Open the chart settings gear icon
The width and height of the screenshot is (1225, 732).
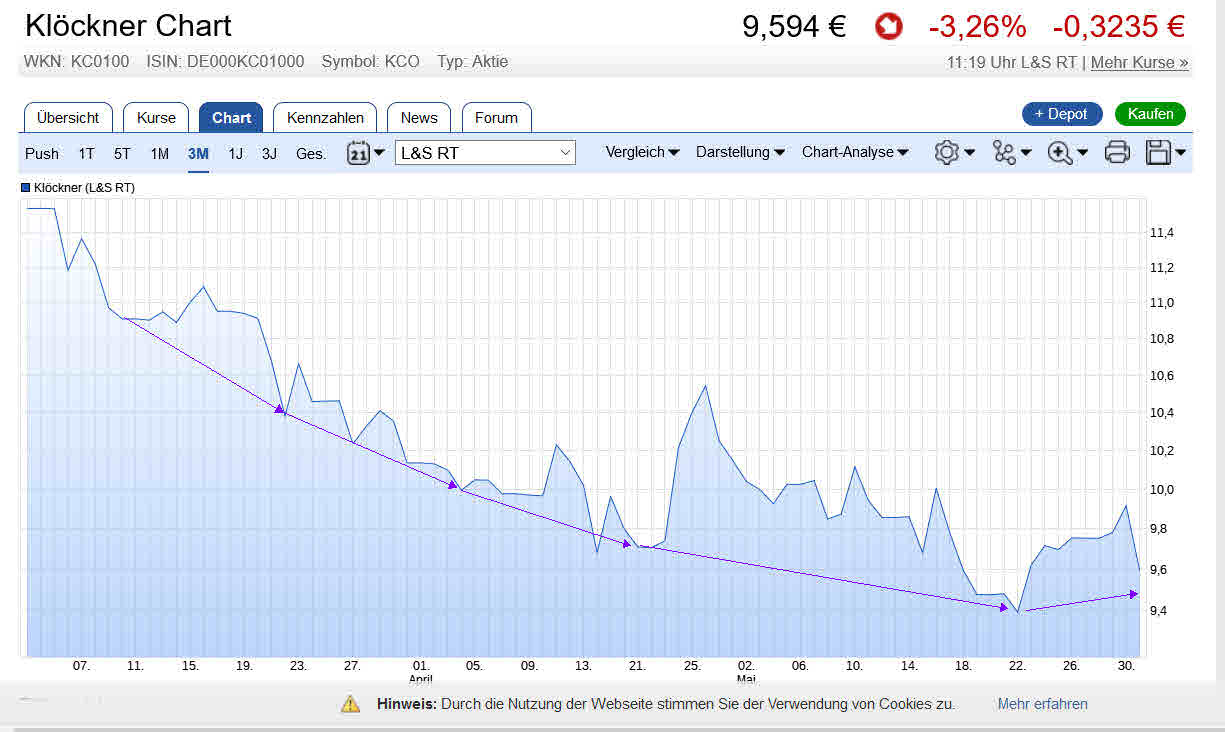946,152
